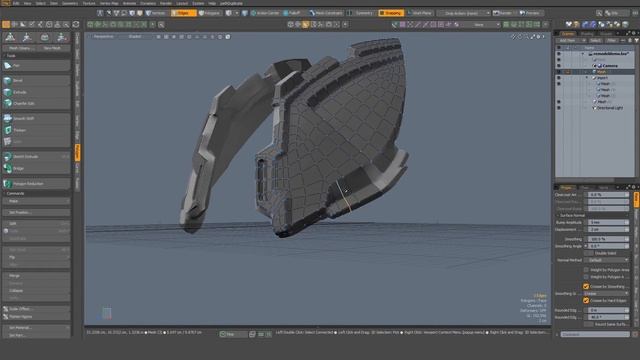Image resolution: width=640 pixels, height=360 pixels.
Task: Click the circular refresh icon in the left toolbar row
Action: click(x=76, y=24)
